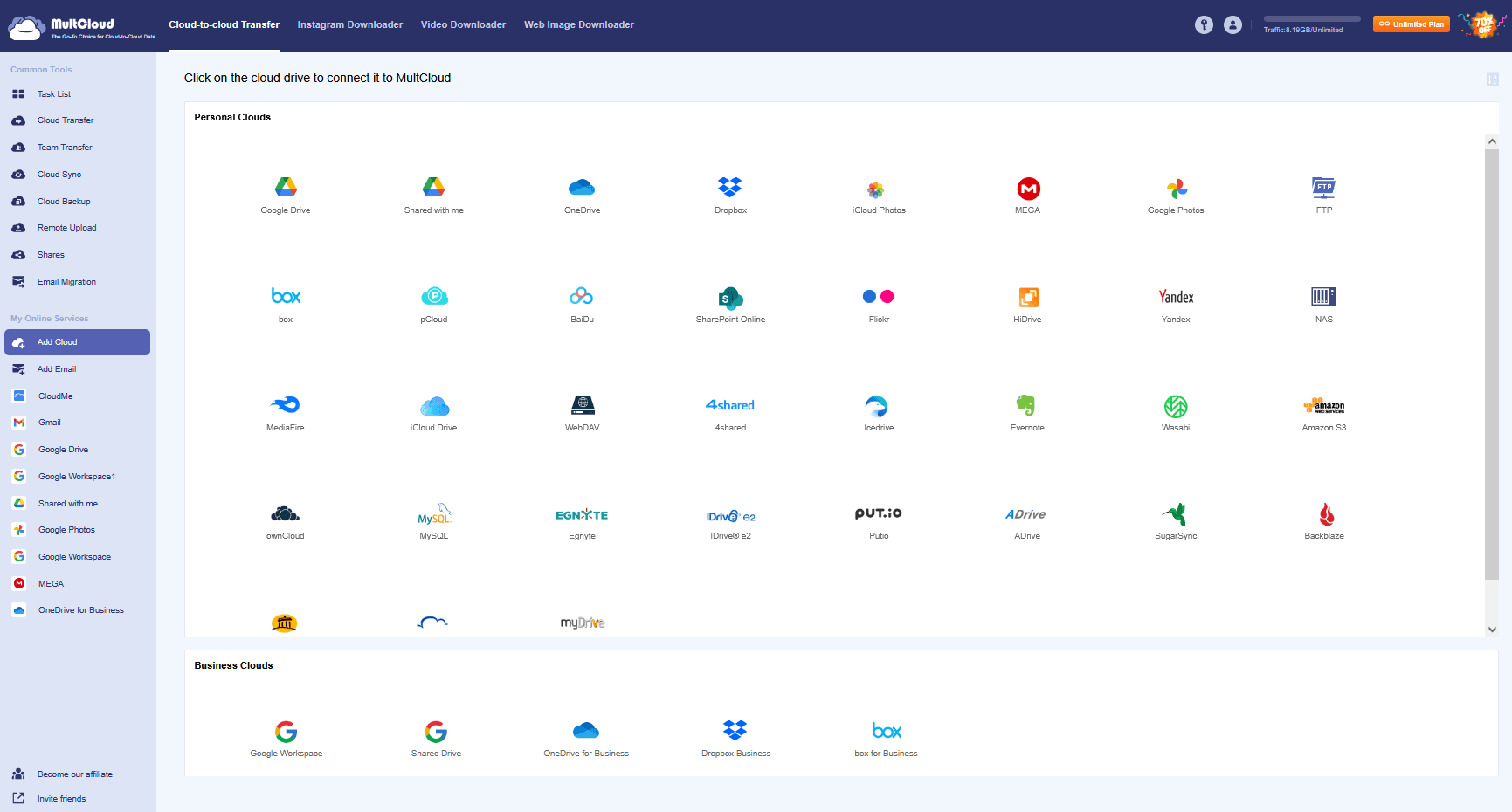Click the Unlimited Plan button
This screenshot has height=812, width=1512.
click(1411, 24)
